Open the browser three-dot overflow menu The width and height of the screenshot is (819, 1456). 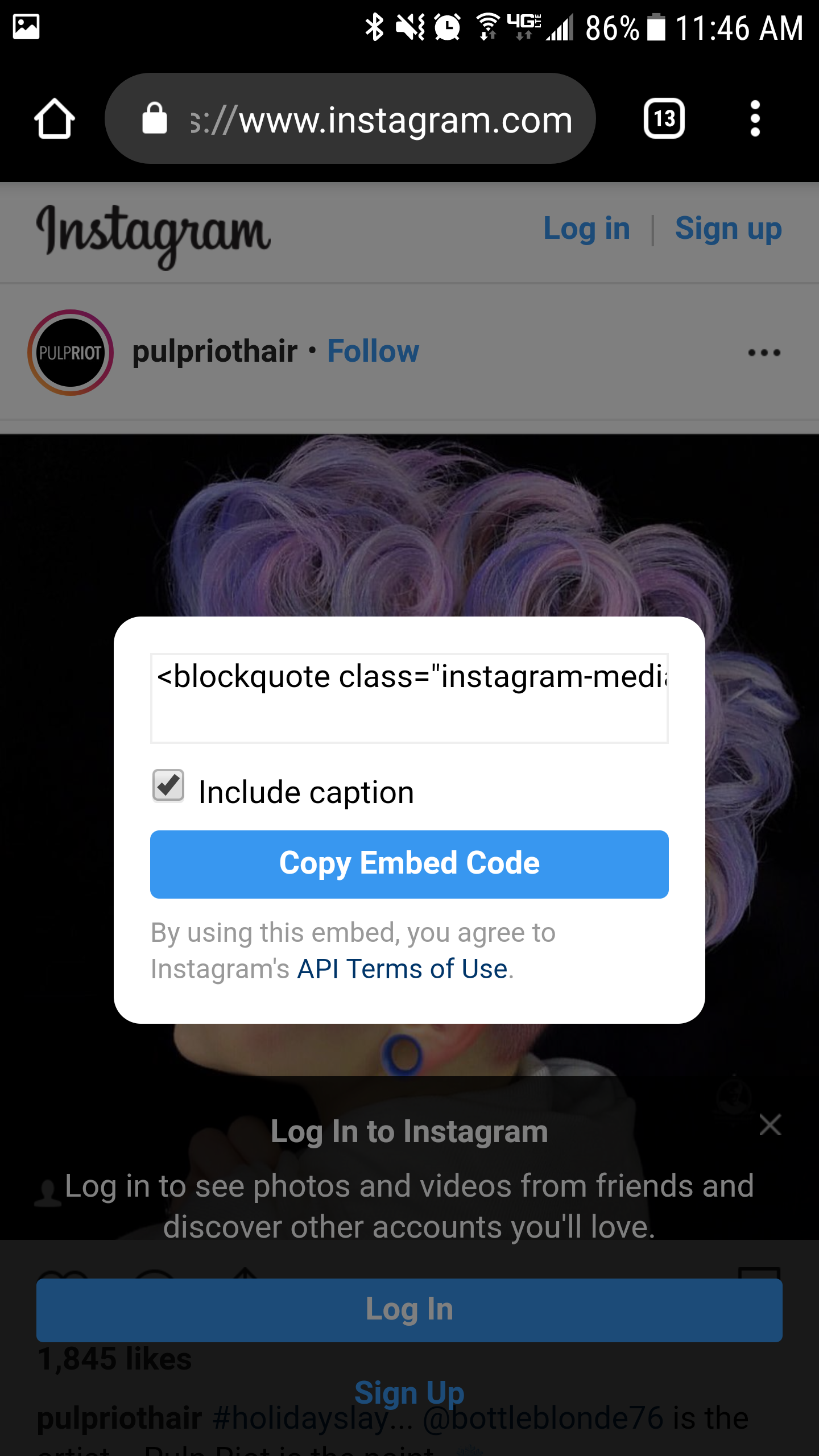(x=755, y=119)
